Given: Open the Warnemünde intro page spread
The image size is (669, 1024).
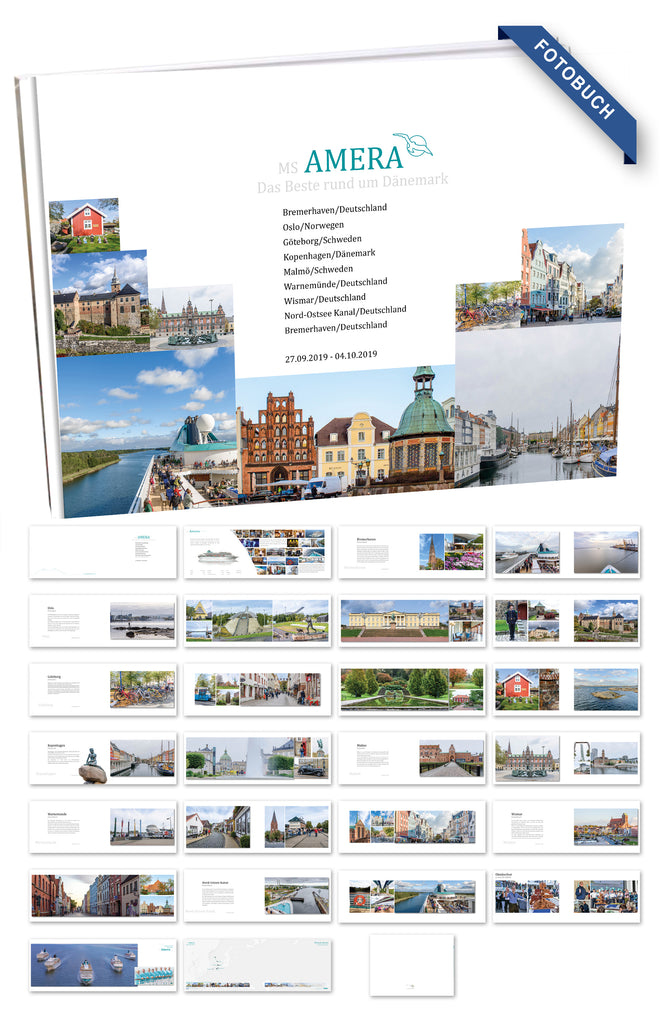Looking at the screenshot, I should tap(103, 826).
